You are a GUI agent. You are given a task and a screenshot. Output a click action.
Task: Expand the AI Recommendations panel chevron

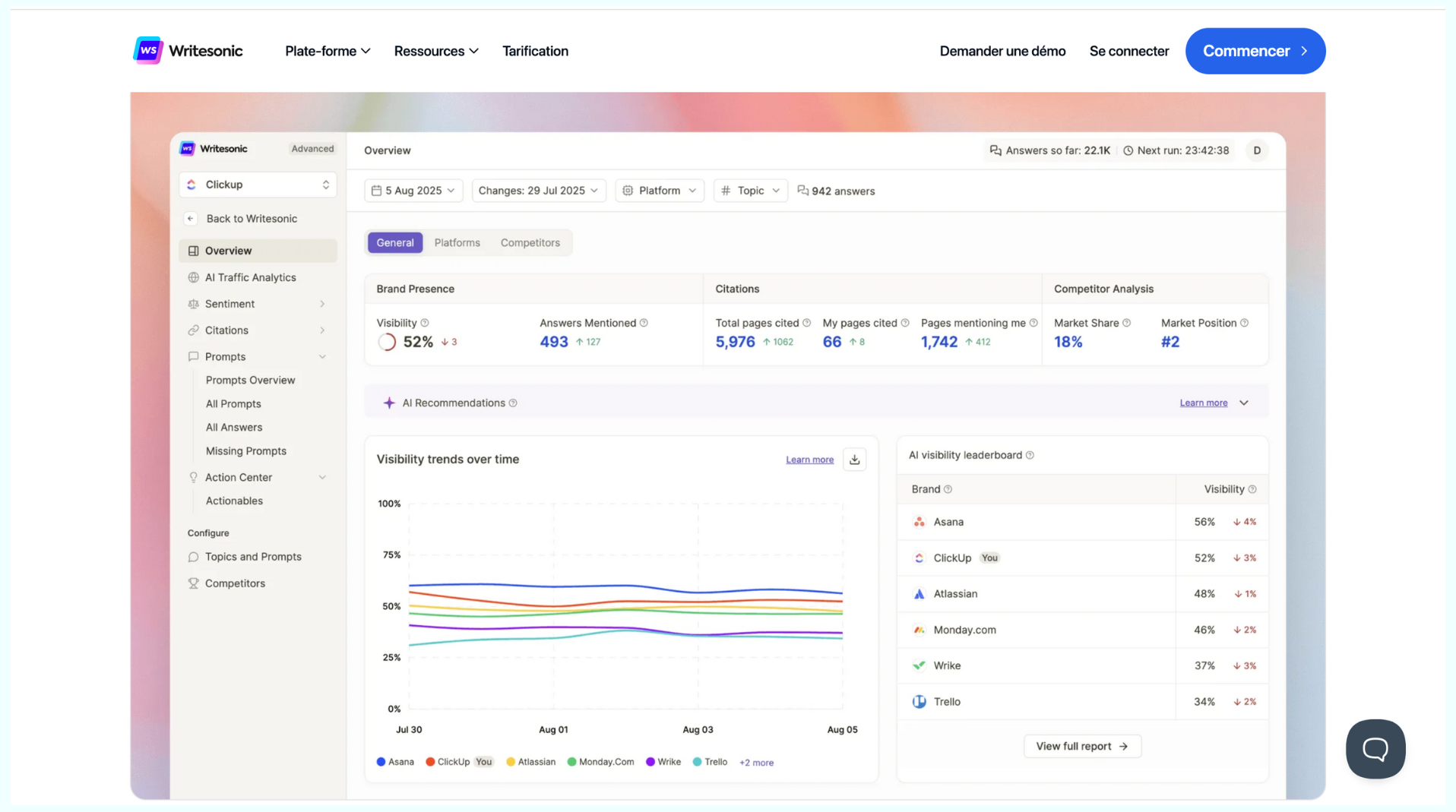coord(1245,403)
